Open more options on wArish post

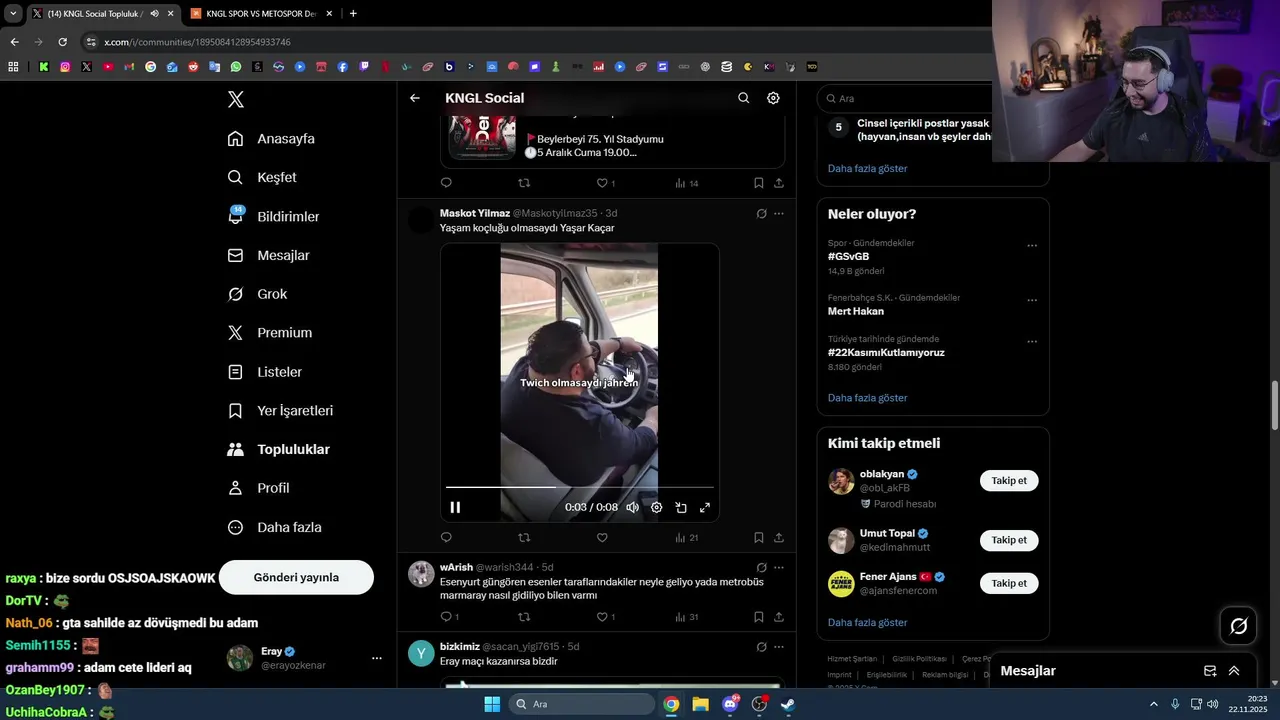point(779,567)
